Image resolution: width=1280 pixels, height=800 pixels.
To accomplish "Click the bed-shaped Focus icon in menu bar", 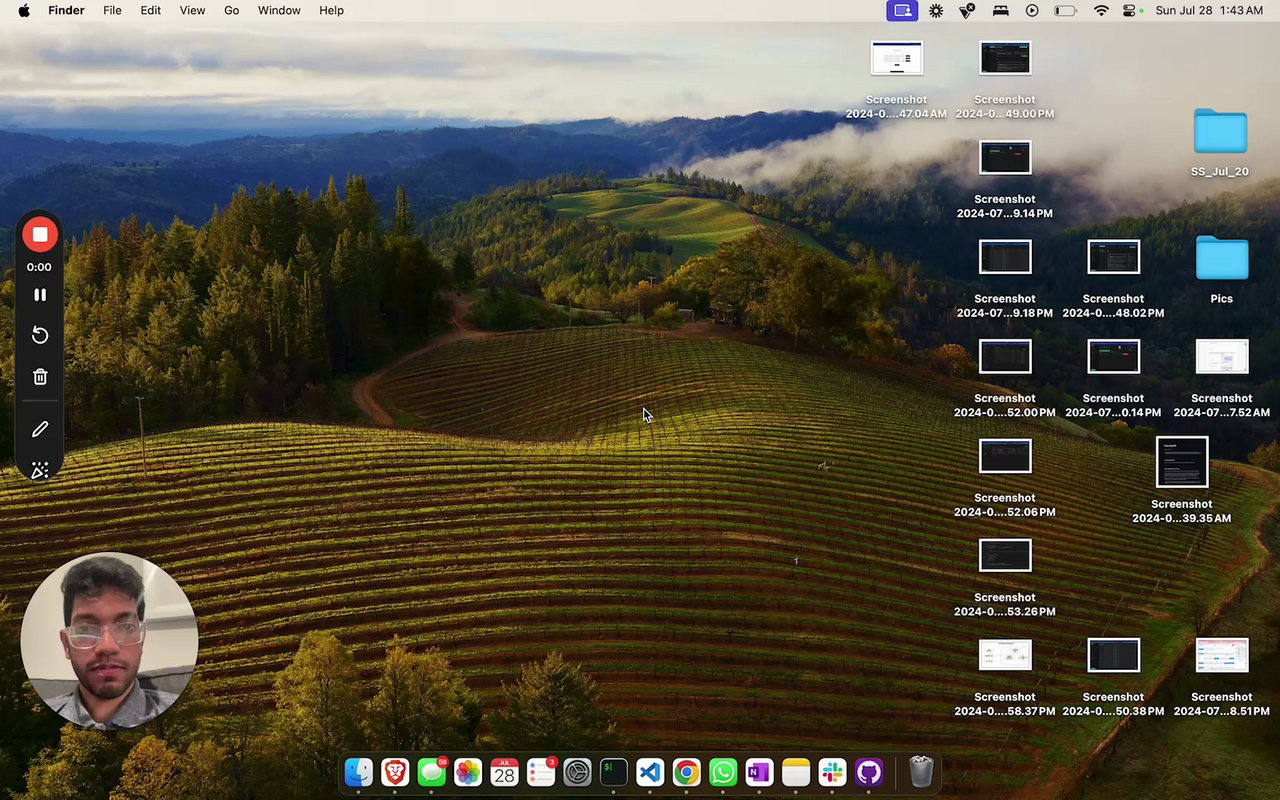I will pos(1000,10).
